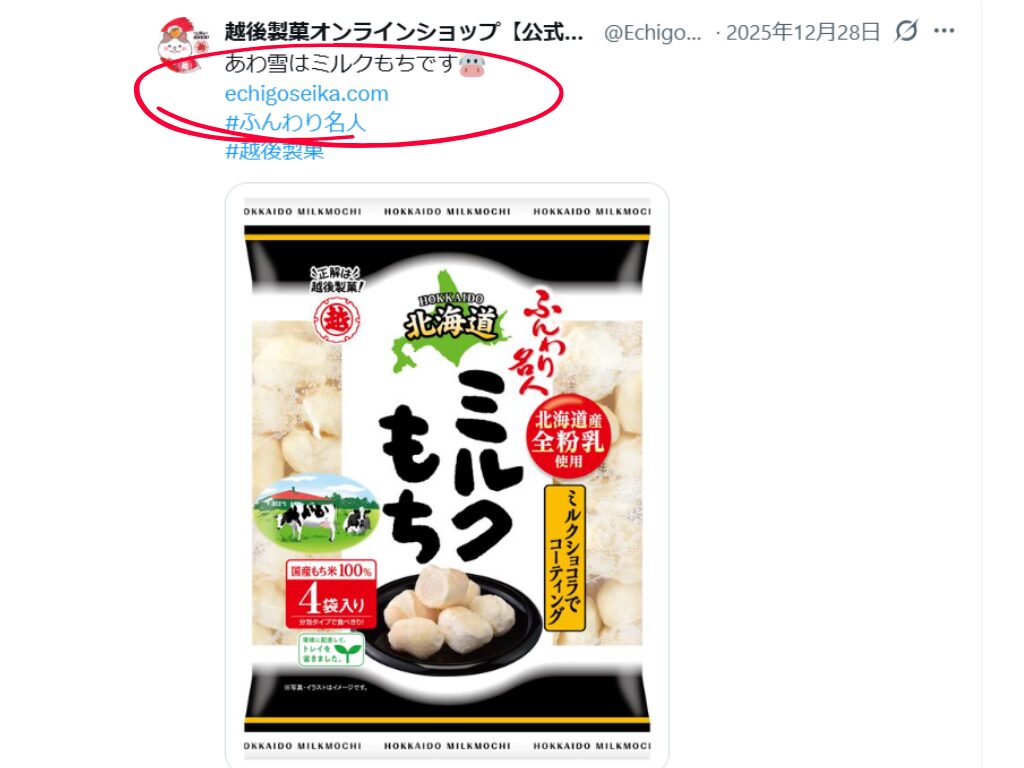
Task: Click the red 越 circular logo on the package
Action: 336,319
